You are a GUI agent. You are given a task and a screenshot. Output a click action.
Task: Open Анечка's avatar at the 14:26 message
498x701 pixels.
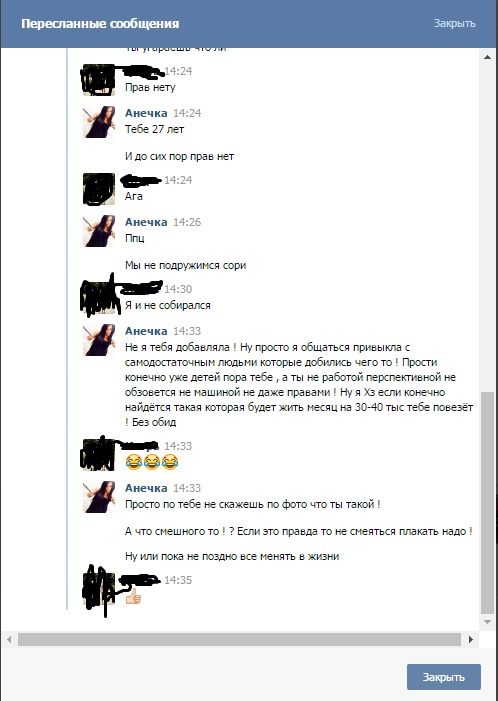pyautogui.click(x=99, y=231)
